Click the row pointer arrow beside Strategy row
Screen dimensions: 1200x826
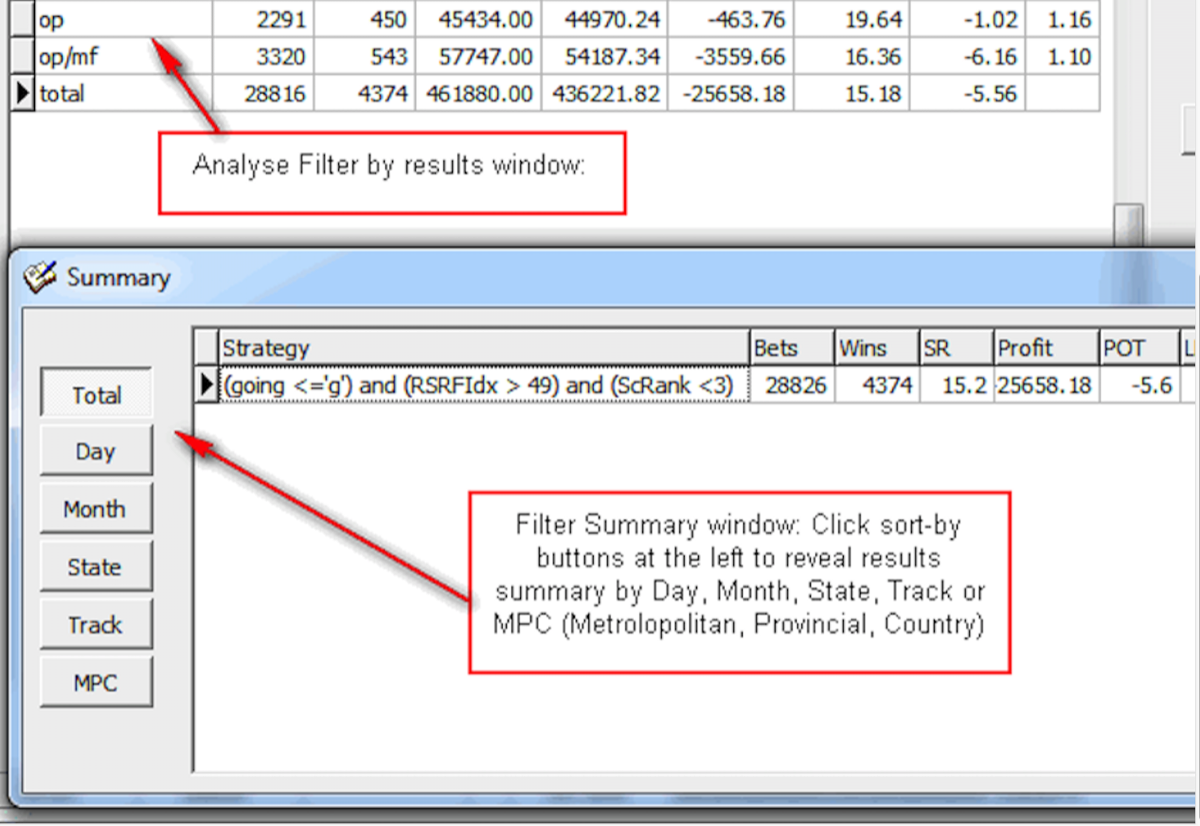pyautogui.click(x=207, y=384)
